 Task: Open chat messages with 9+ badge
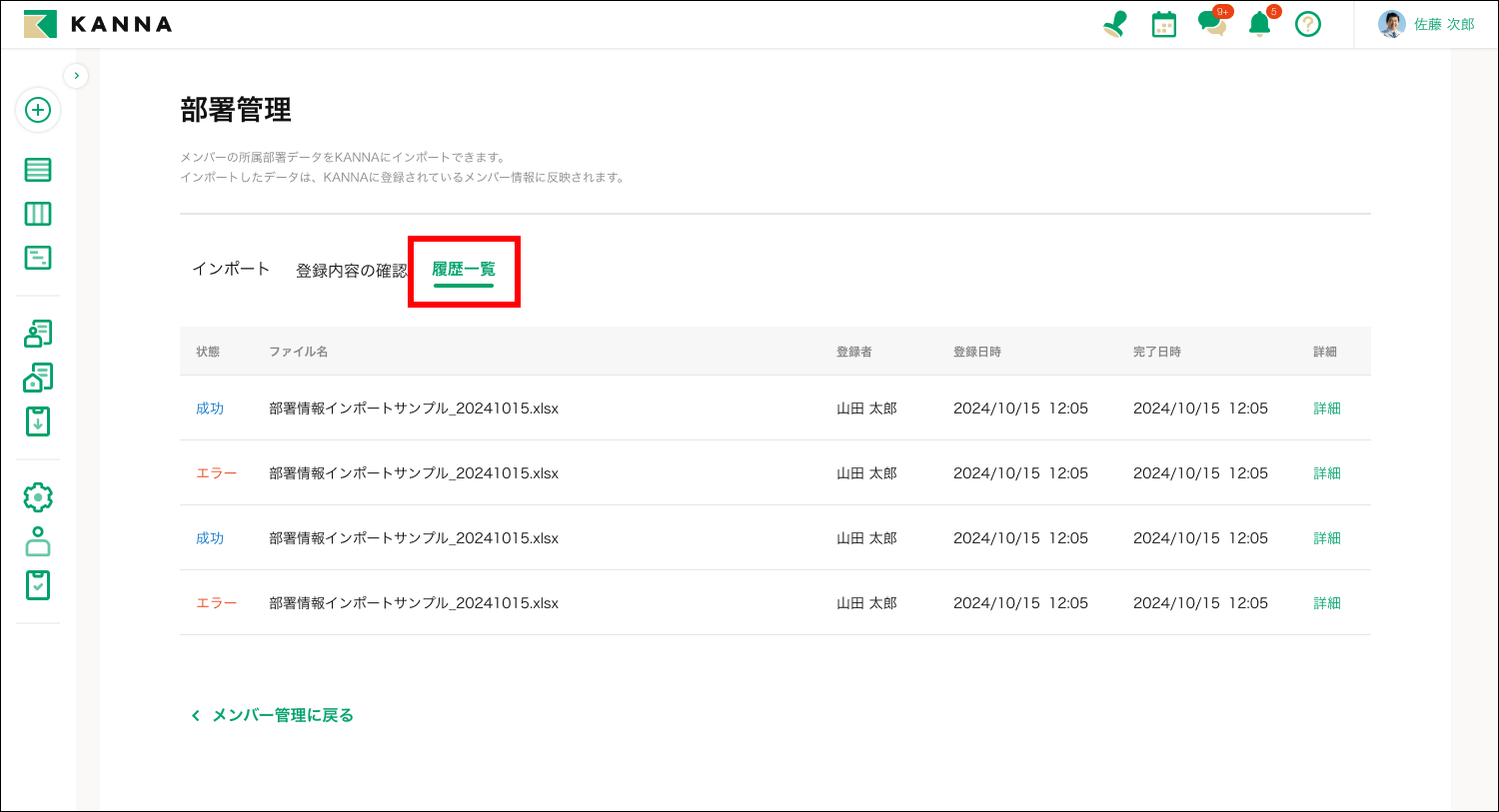[x=1212, y=24]
